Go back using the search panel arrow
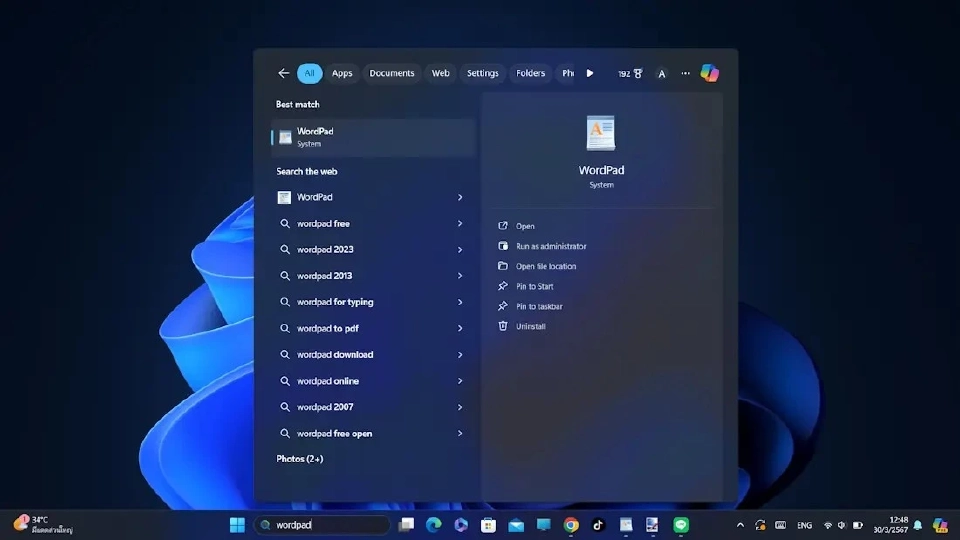 coord(283,73)
